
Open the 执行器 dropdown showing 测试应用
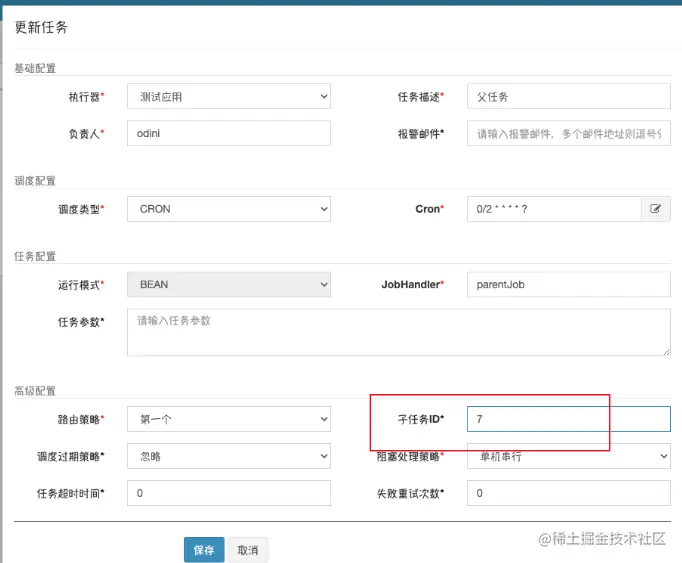click(229, 96)
